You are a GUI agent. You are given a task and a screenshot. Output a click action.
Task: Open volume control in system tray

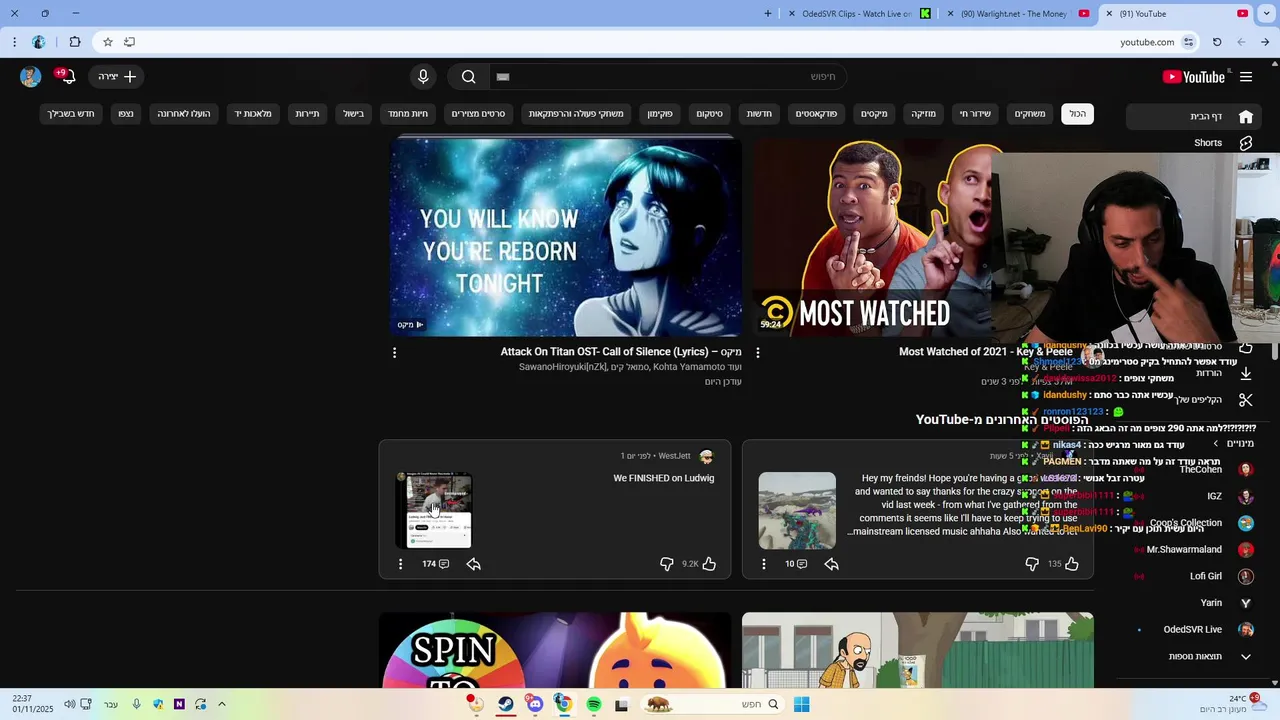coord(69,704)
